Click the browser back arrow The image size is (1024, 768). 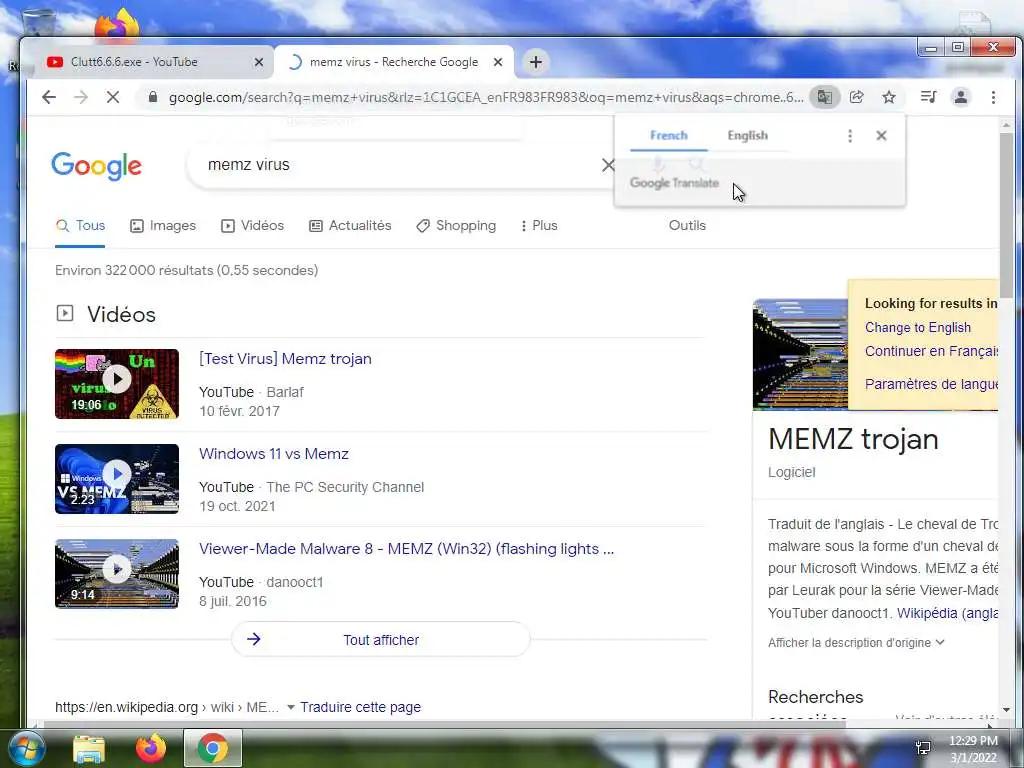pos(49,97)
